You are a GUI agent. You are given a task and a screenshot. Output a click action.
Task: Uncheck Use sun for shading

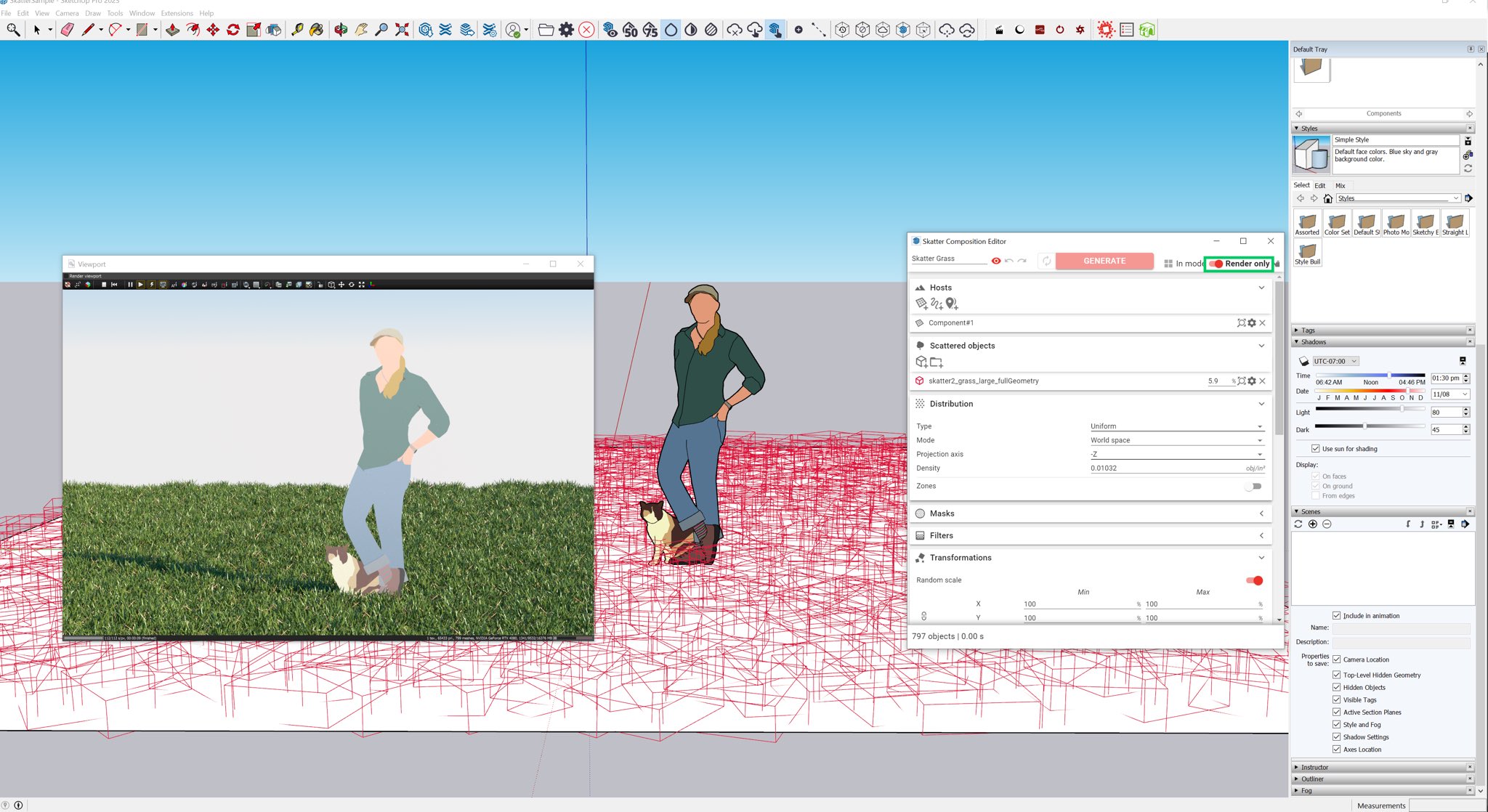pos(1316,449)
